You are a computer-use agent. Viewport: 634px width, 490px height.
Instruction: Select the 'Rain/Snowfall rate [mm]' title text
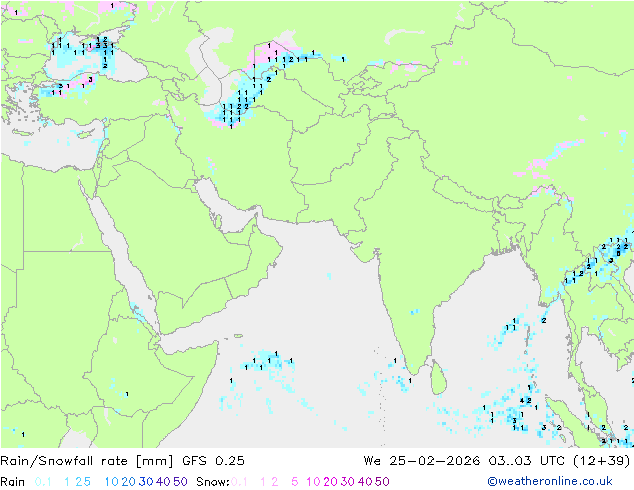coord(87,461)
